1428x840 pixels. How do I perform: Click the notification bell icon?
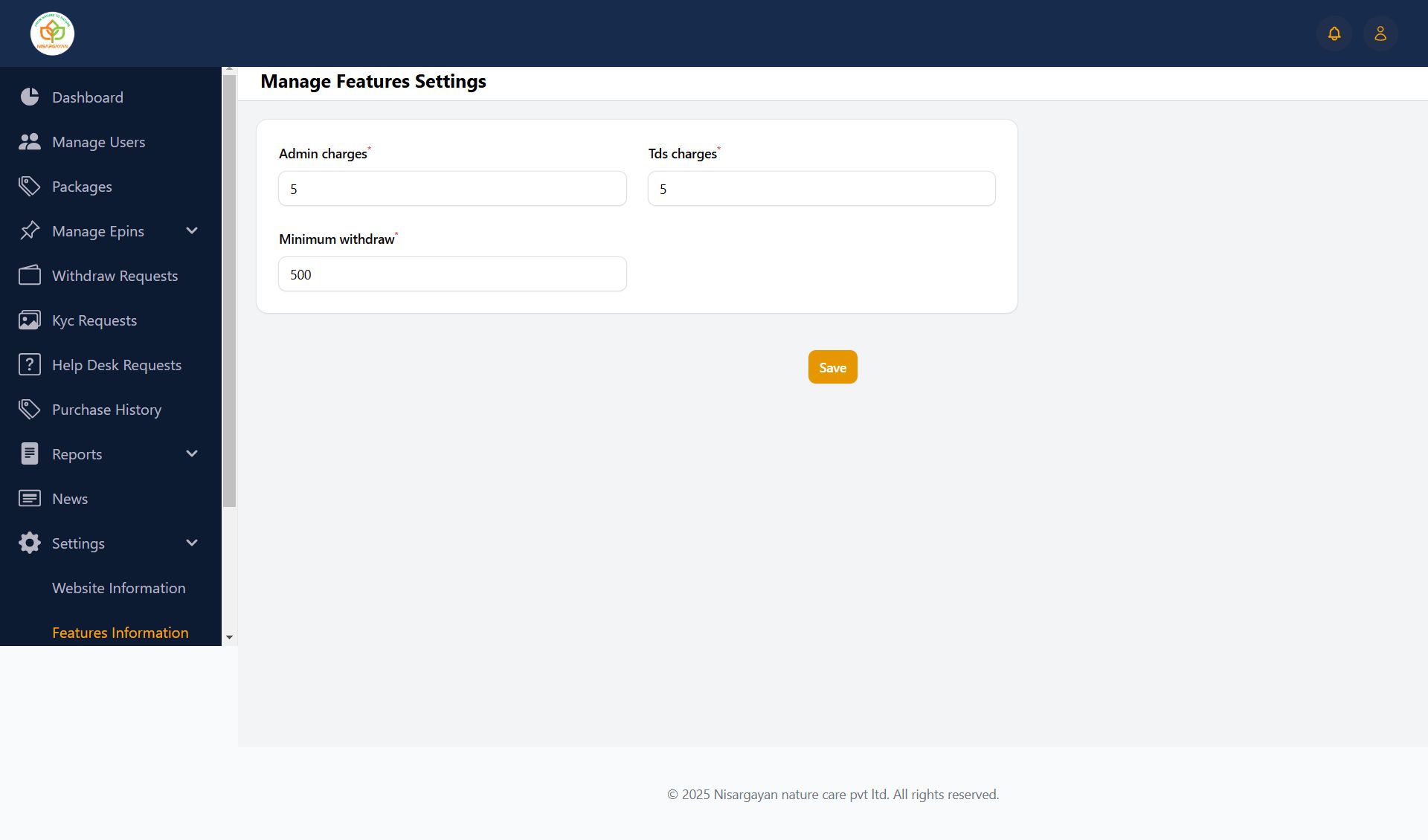tap(1334, 33)
